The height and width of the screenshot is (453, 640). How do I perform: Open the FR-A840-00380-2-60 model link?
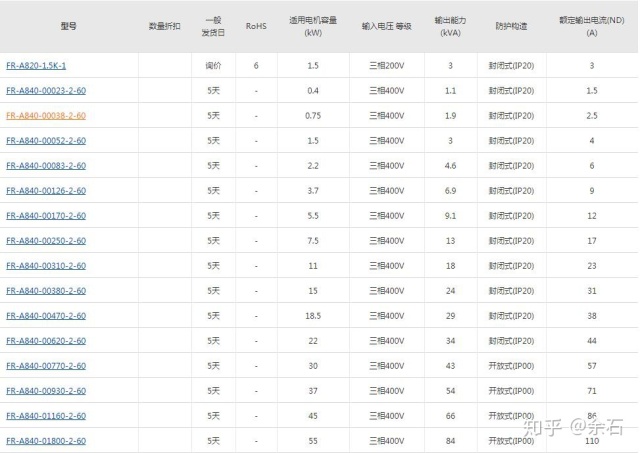coord(46,291)
